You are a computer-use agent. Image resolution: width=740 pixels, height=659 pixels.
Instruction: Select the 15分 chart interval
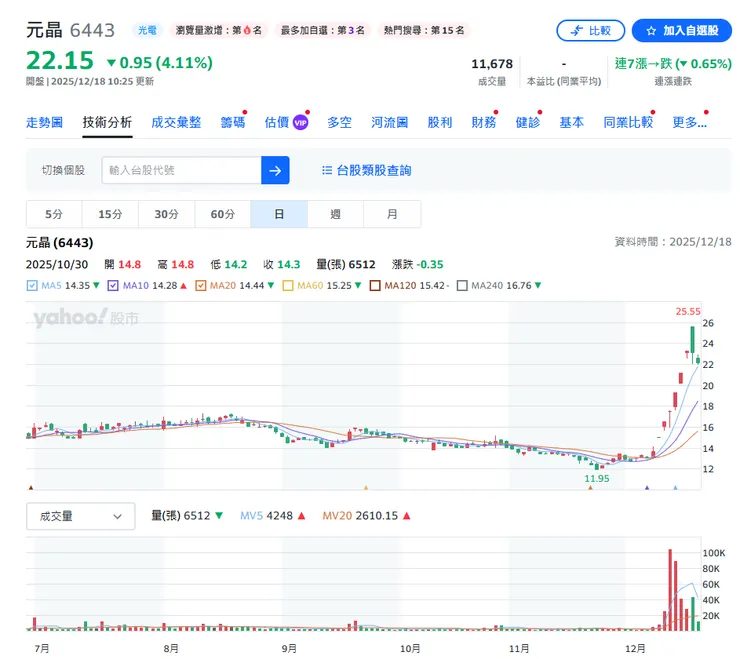click(x=110, y=214)
